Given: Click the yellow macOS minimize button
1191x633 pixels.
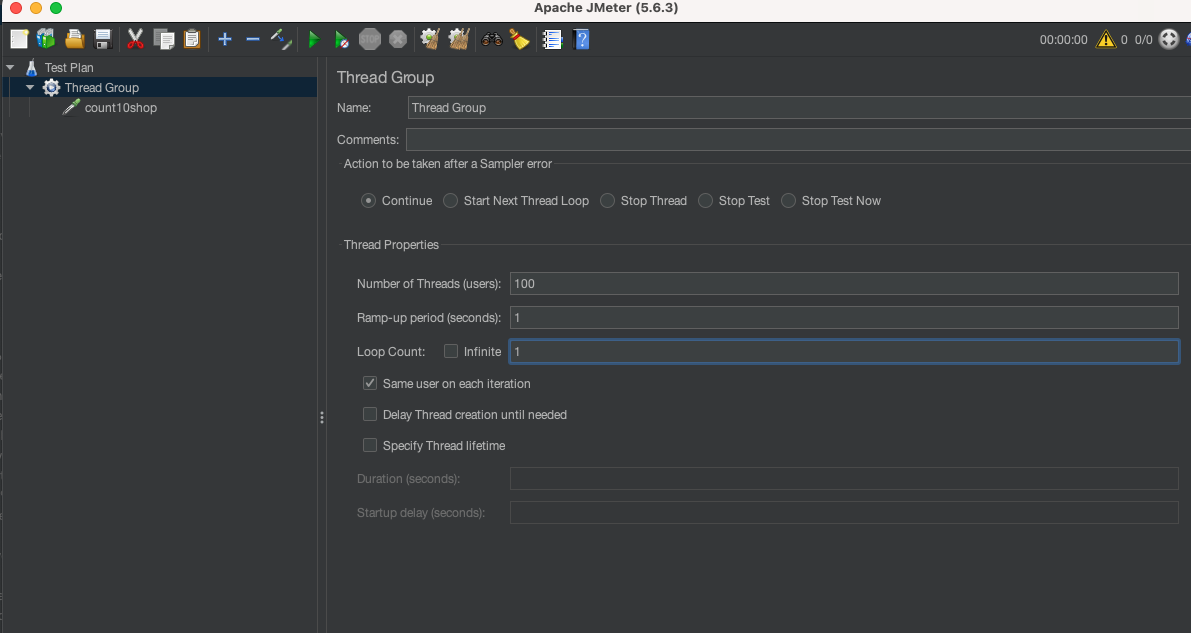Looking at the screenshot, I should coord(36,8).
